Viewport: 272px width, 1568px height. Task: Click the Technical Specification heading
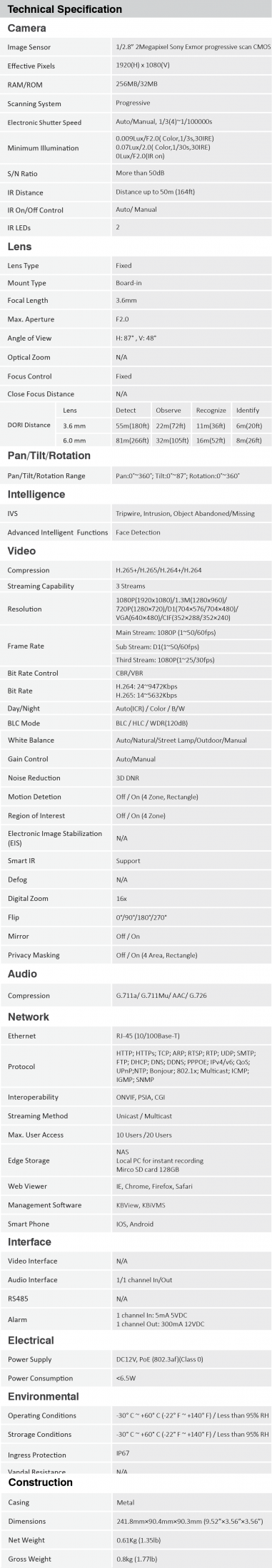click(65, 9)
